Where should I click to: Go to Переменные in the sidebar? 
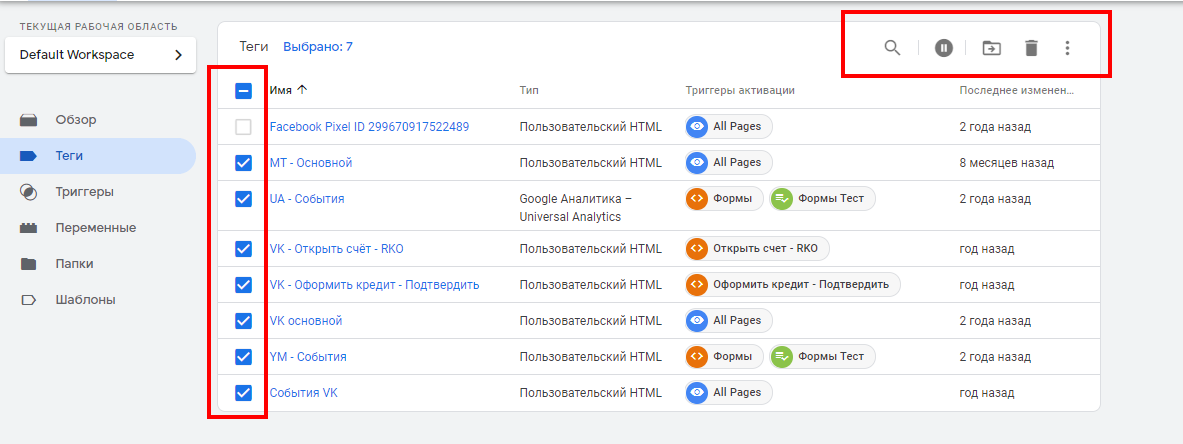click(x=95, y=228)
